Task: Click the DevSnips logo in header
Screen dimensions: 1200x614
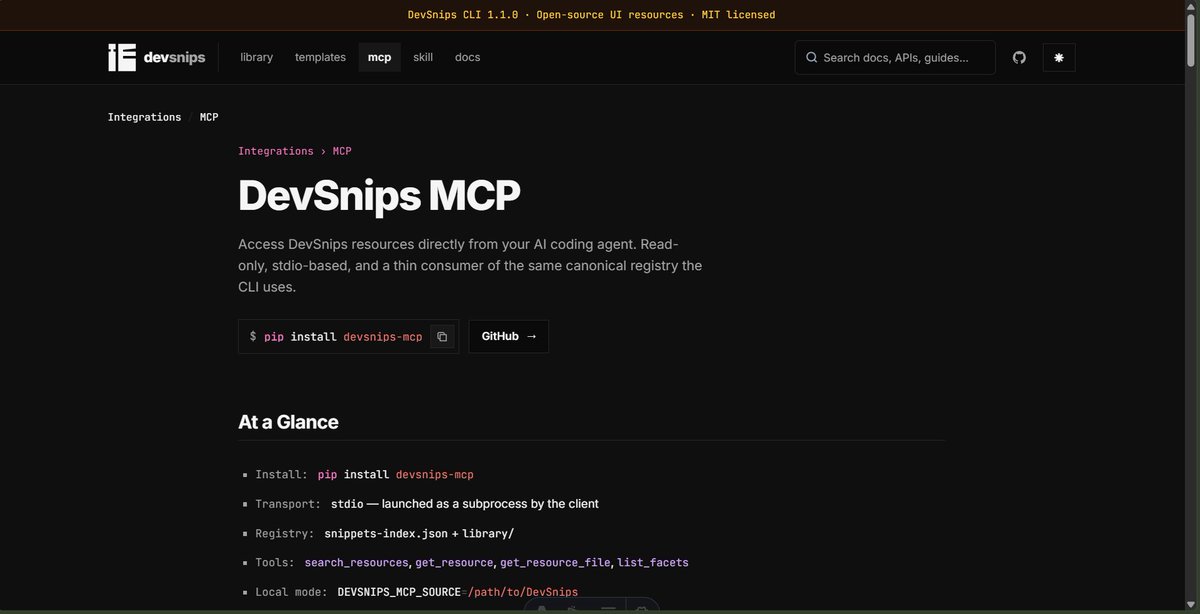Action: tap(156, 58)
